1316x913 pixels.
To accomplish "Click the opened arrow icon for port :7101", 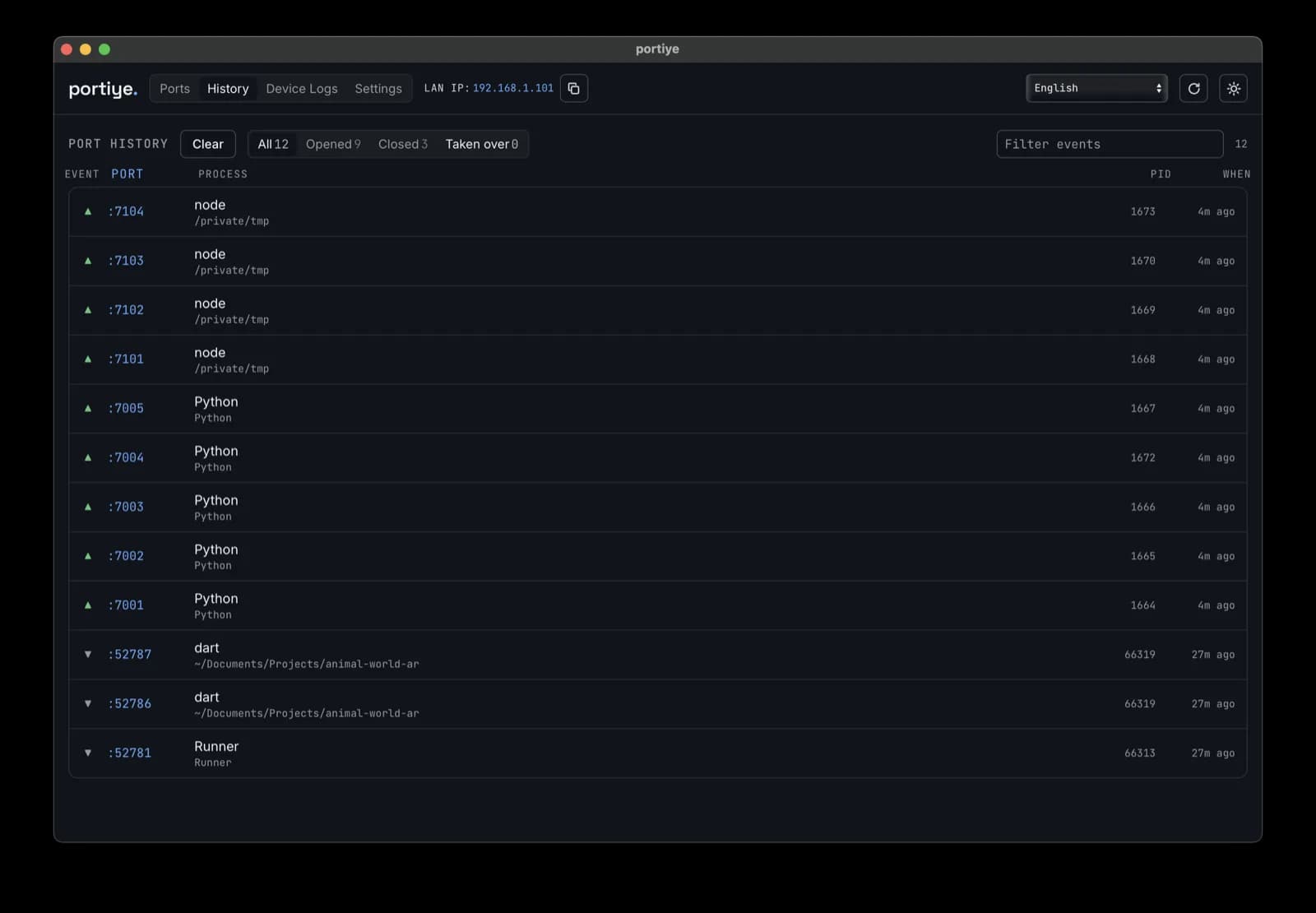I will [88, 359].
